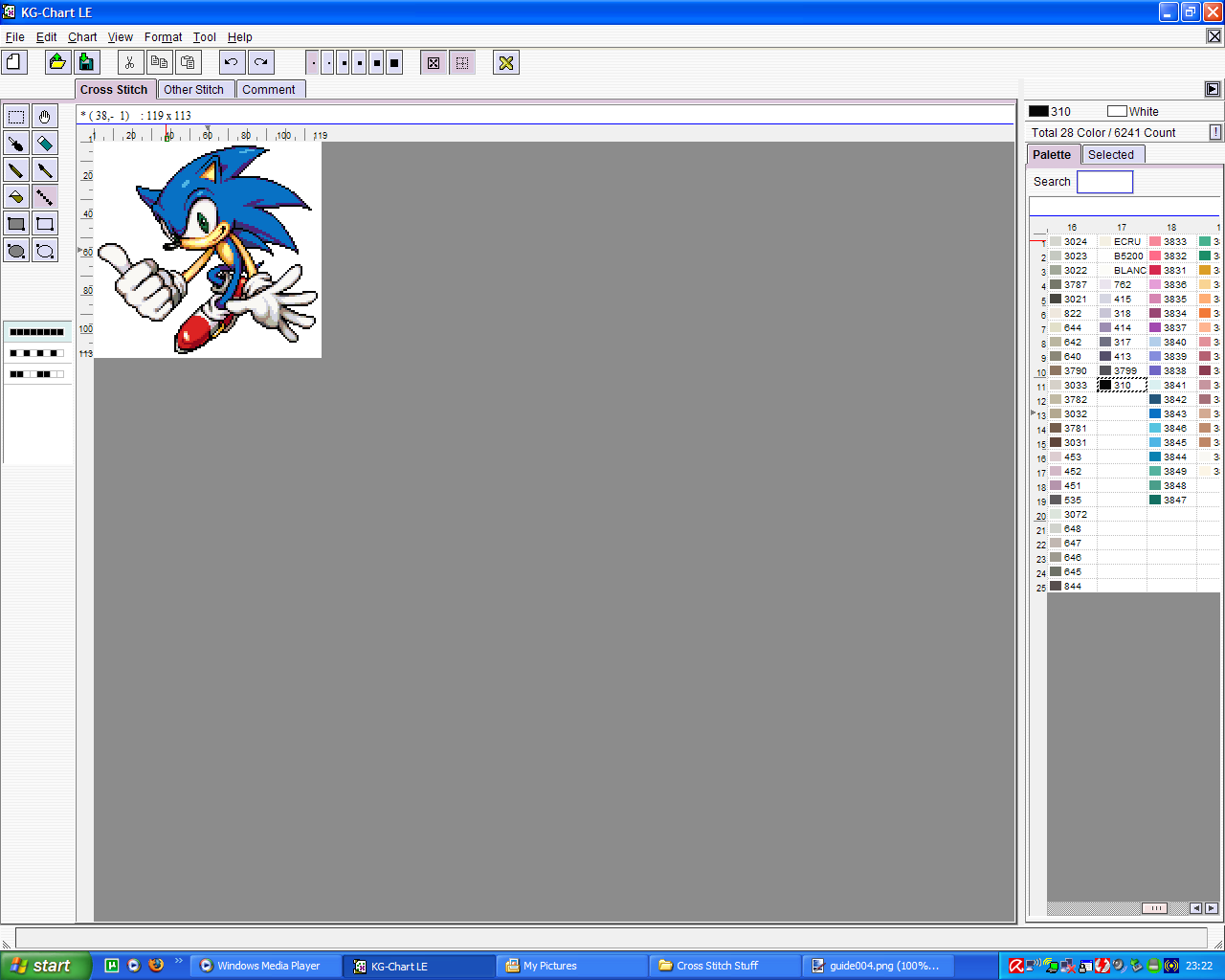Open the Format menu

[x=164, y=37]
